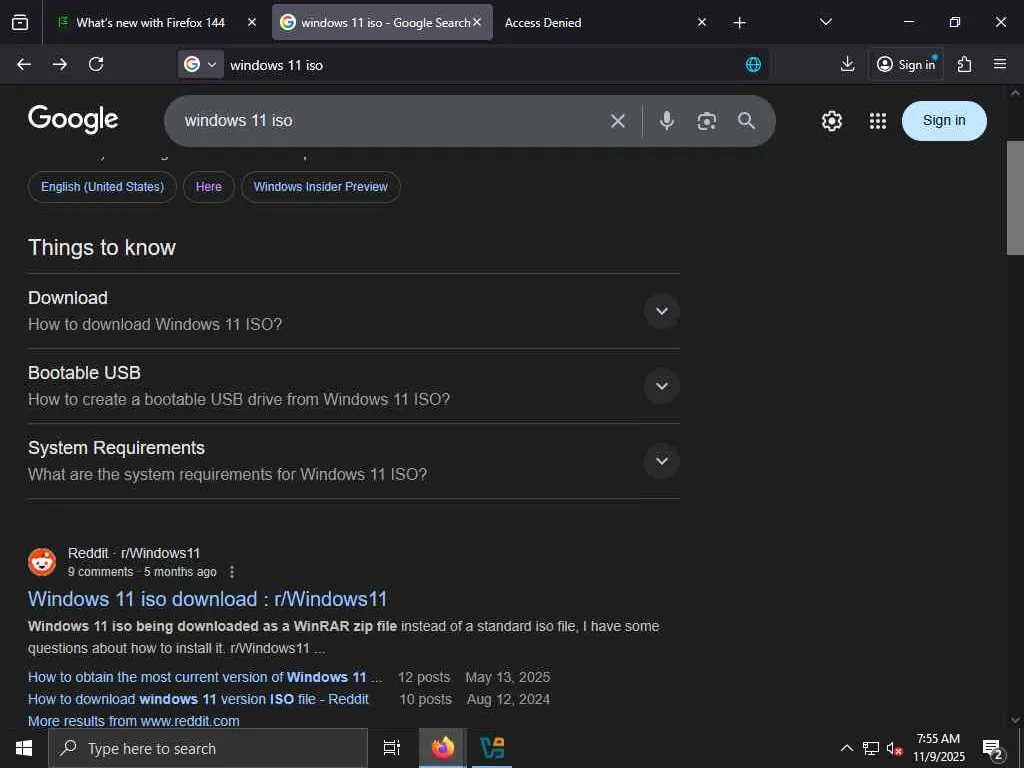Open network status tray icon
Image resolution: width=1024 pixels, height=768 pixels.
point(871,748)
